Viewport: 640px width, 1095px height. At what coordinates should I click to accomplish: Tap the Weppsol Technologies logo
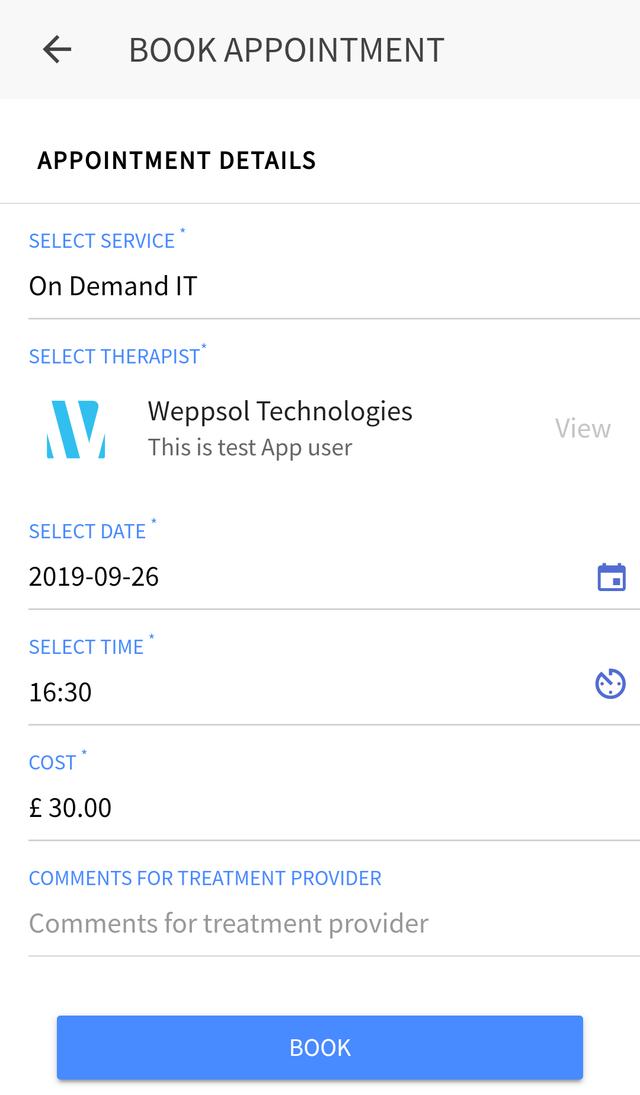76,429
